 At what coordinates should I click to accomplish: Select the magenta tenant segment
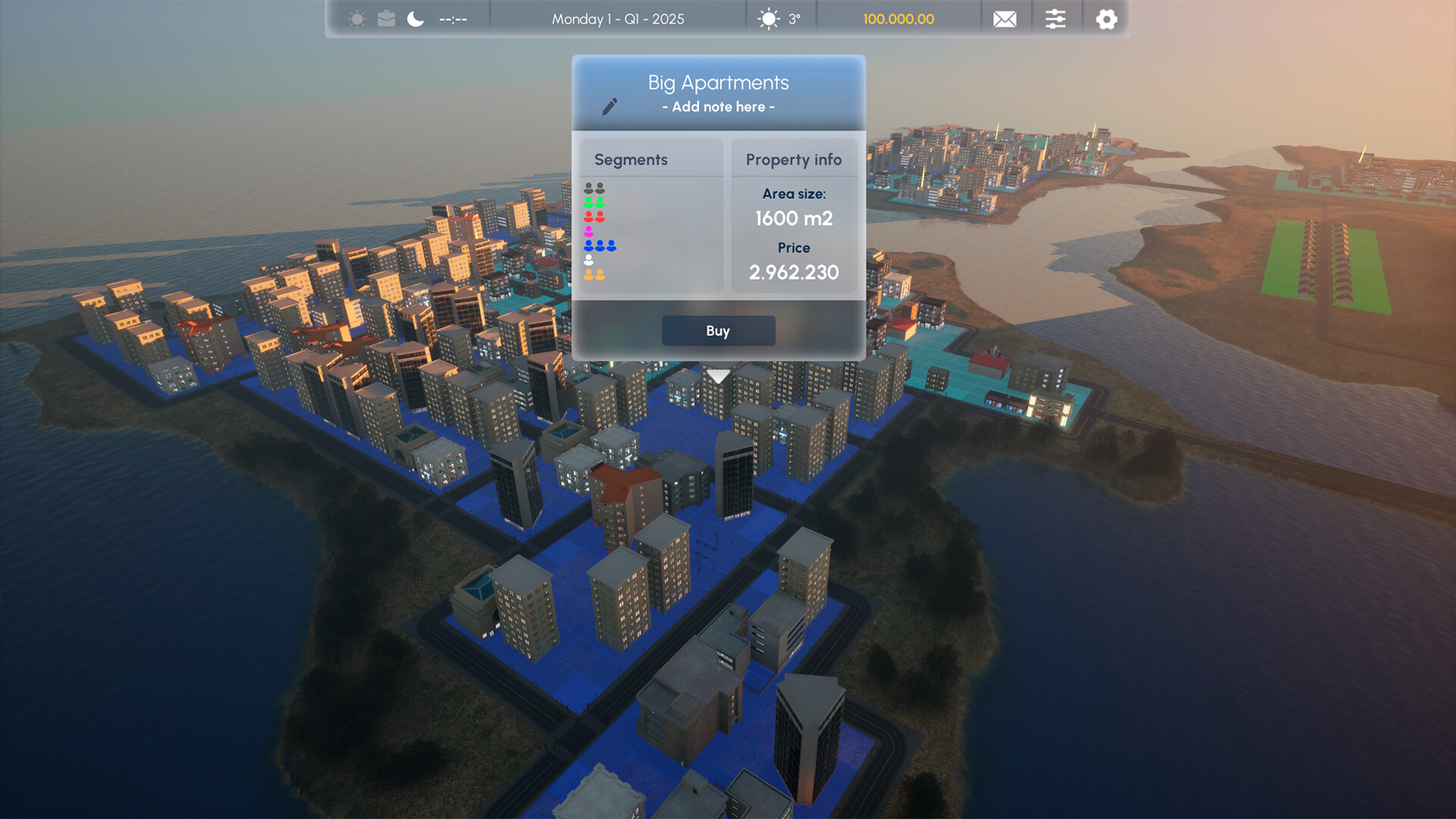click(x=588, y=231)
